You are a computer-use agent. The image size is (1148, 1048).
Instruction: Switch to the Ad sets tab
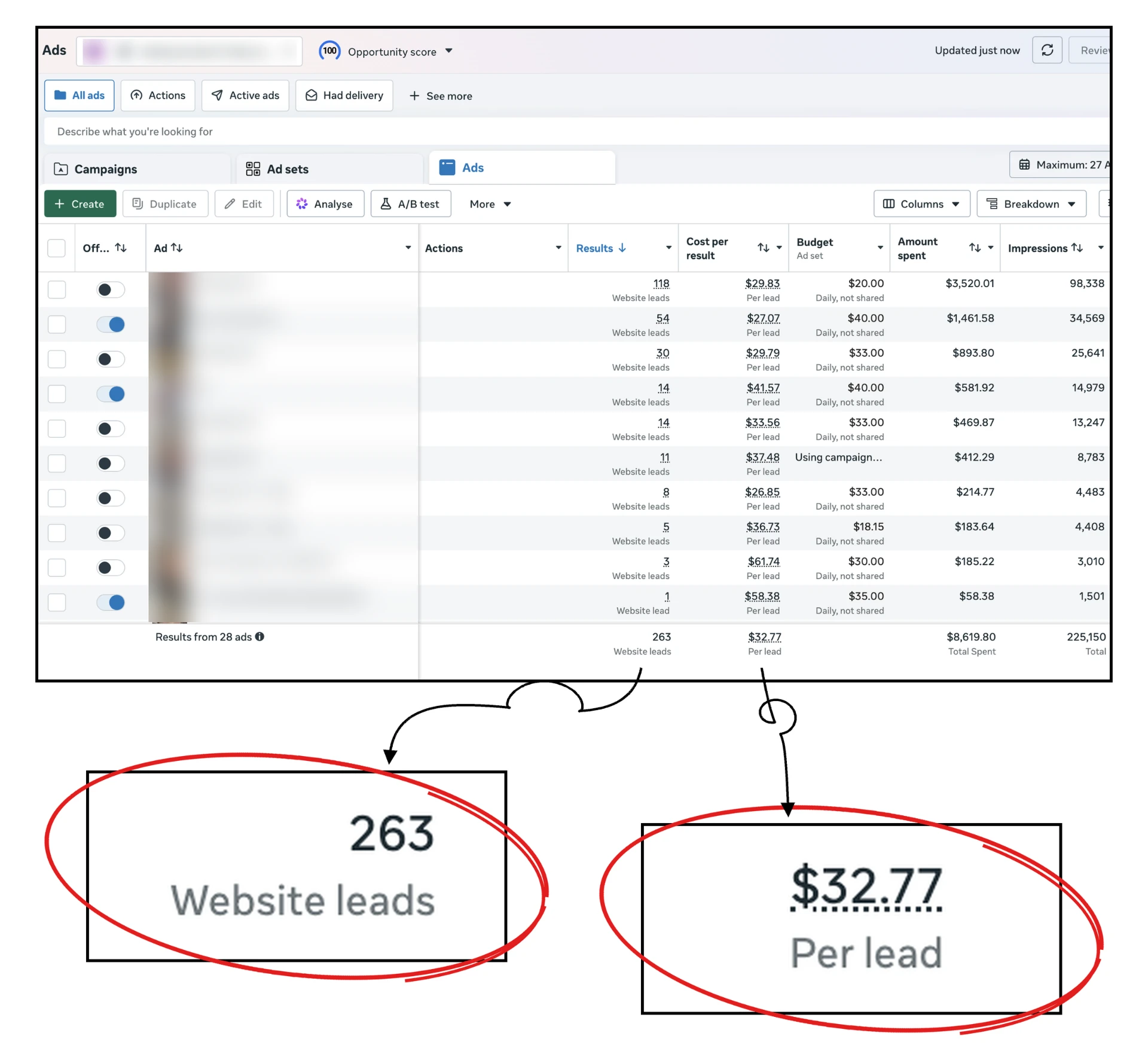pyautogui.click(x=329, y=169)
